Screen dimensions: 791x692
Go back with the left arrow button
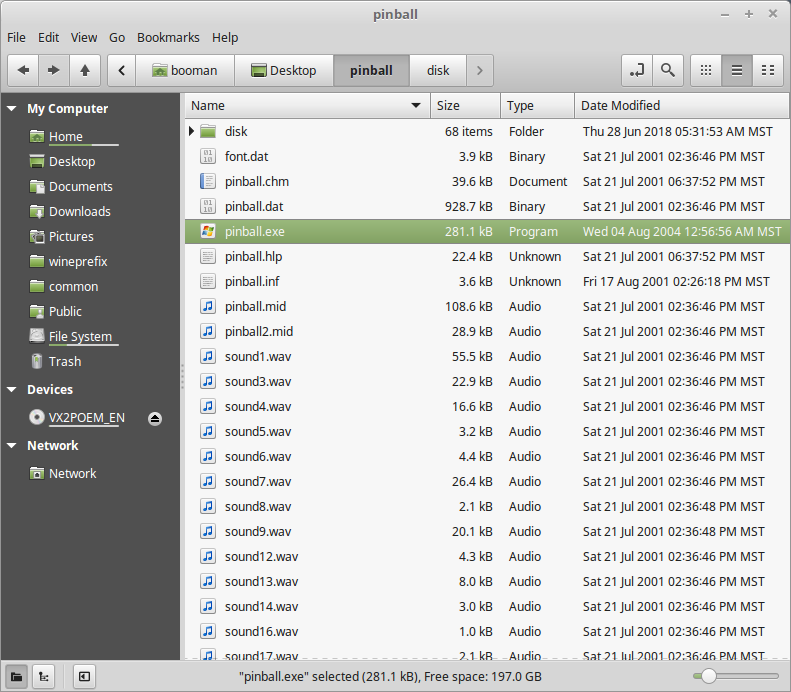click(23, 70)
